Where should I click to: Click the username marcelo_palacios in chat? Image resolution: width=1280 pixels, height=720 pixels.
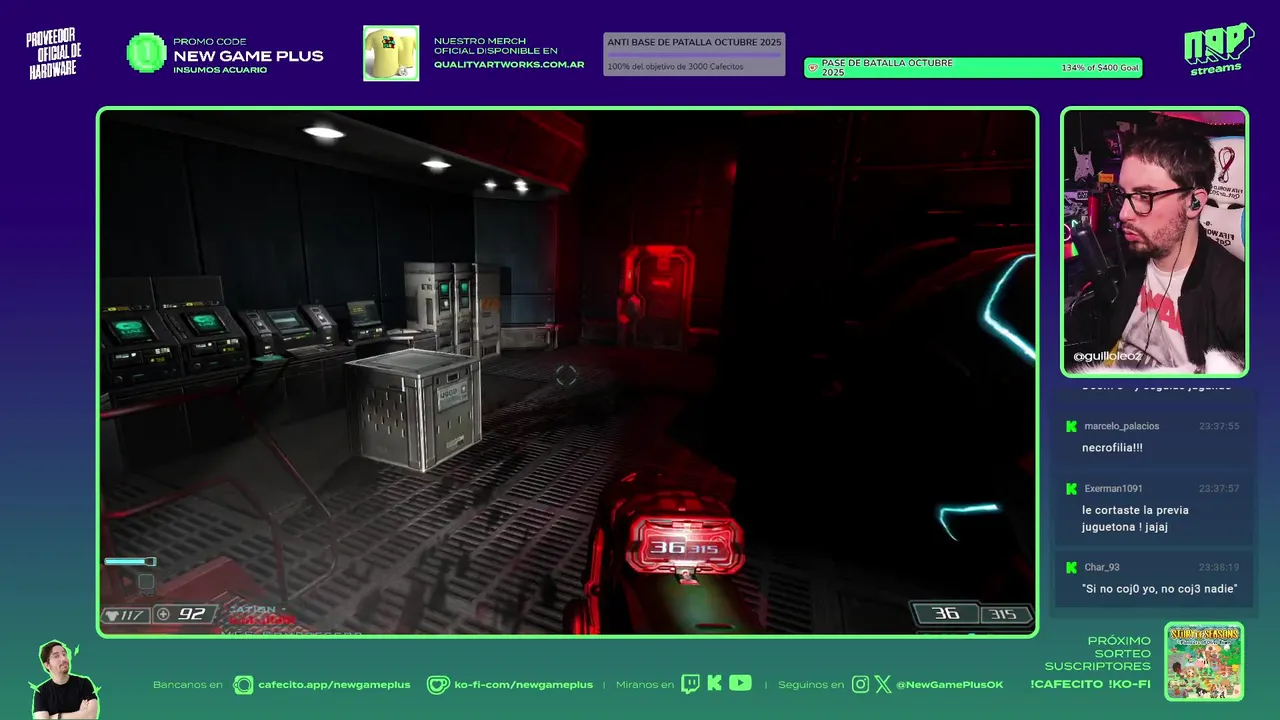click(x=1121, y=426)
